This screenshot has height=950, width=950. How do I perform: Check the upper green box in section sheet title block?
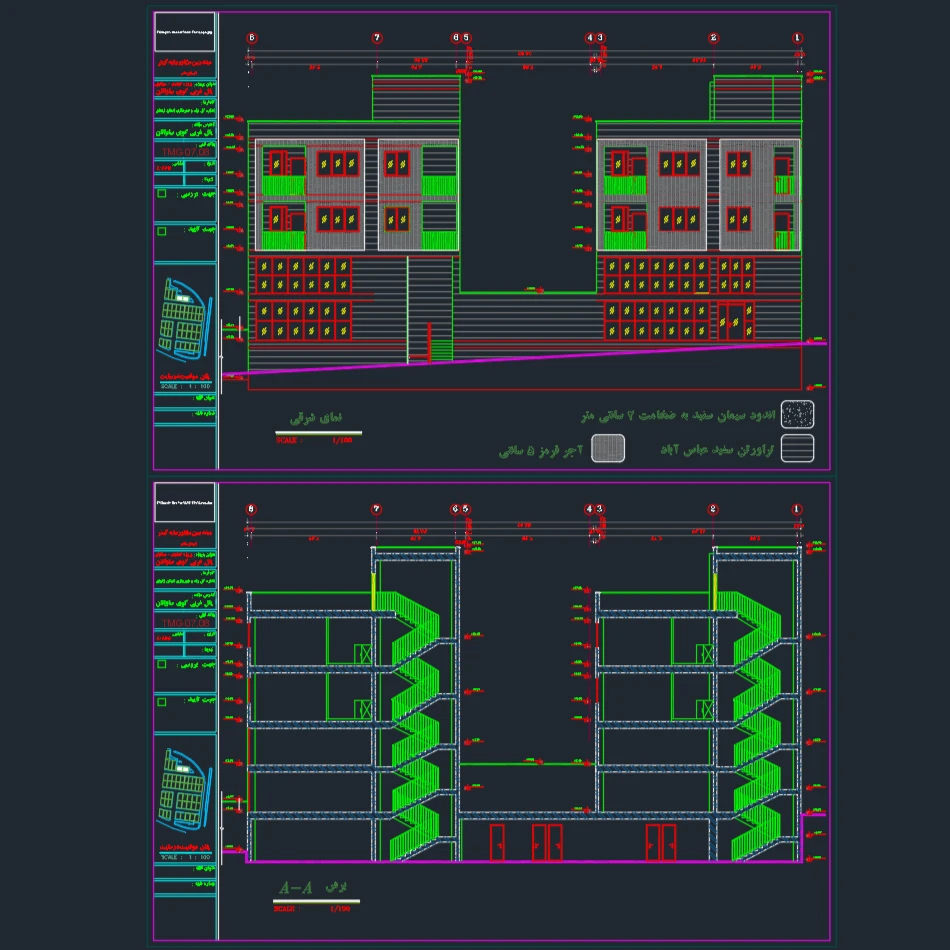(x=162, y=663)
